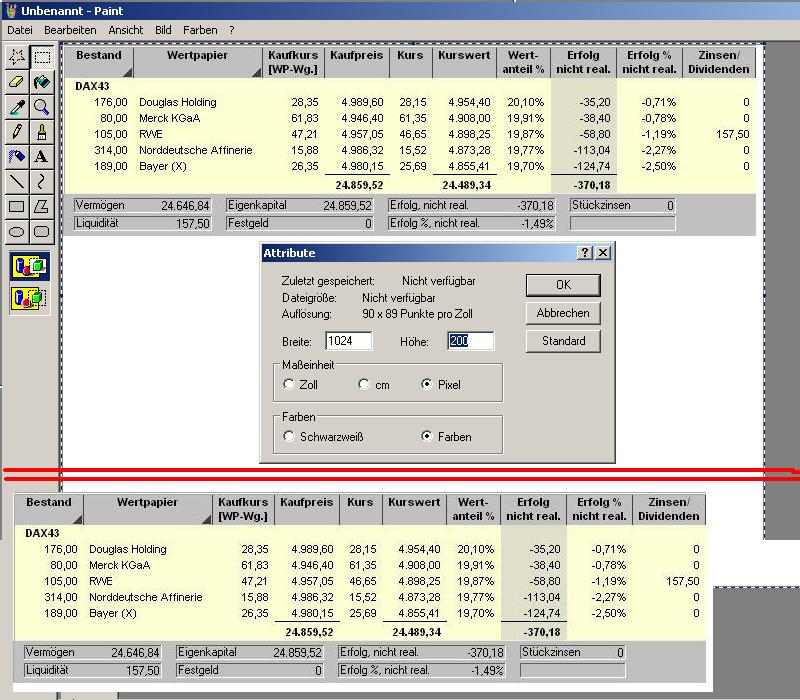Select the Zoll unit radio button
This screenshot has width=800, height=700.
tap(290, 385)
